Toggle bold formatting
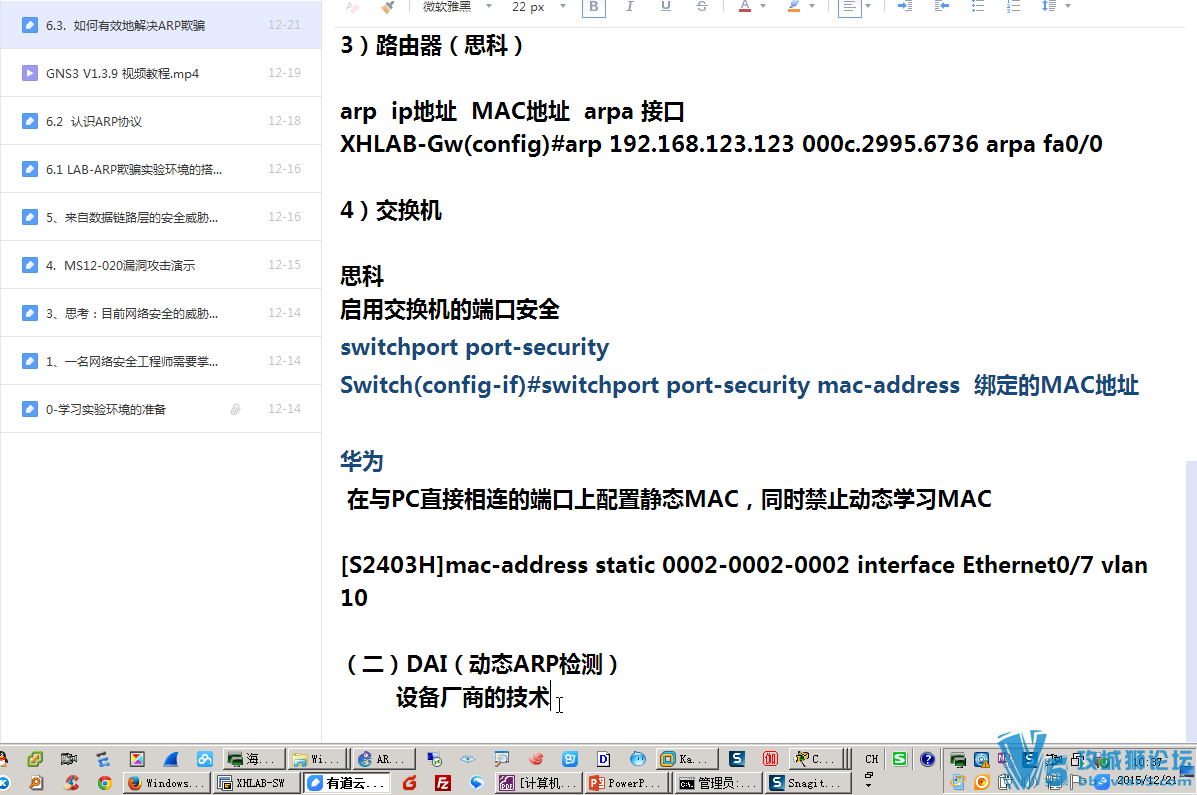Screen dimensions: 1197x795 pyautogui.click(x=592, y=7)
